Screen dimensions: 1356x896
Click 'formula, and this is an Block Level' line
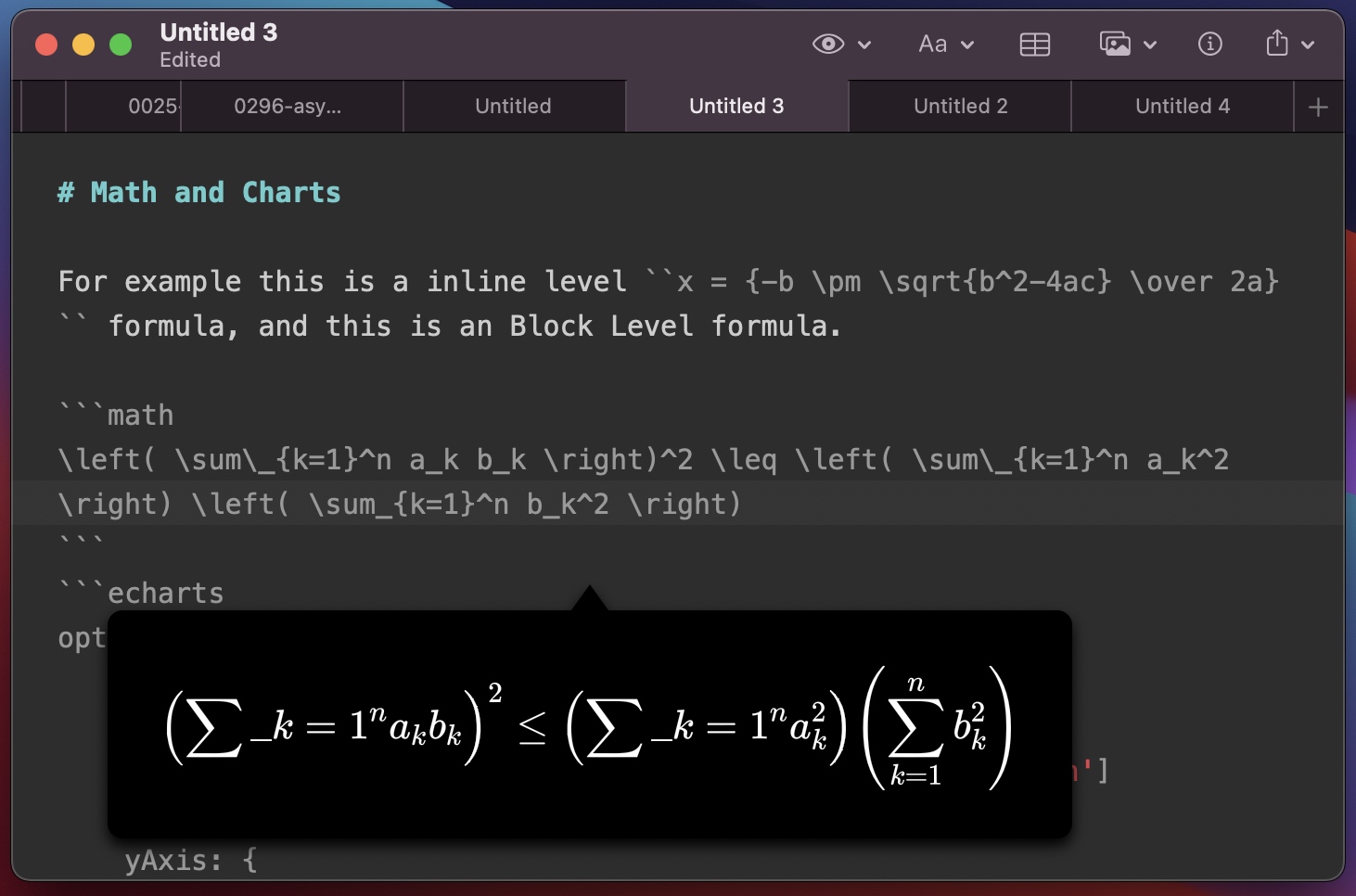point(450,326)
